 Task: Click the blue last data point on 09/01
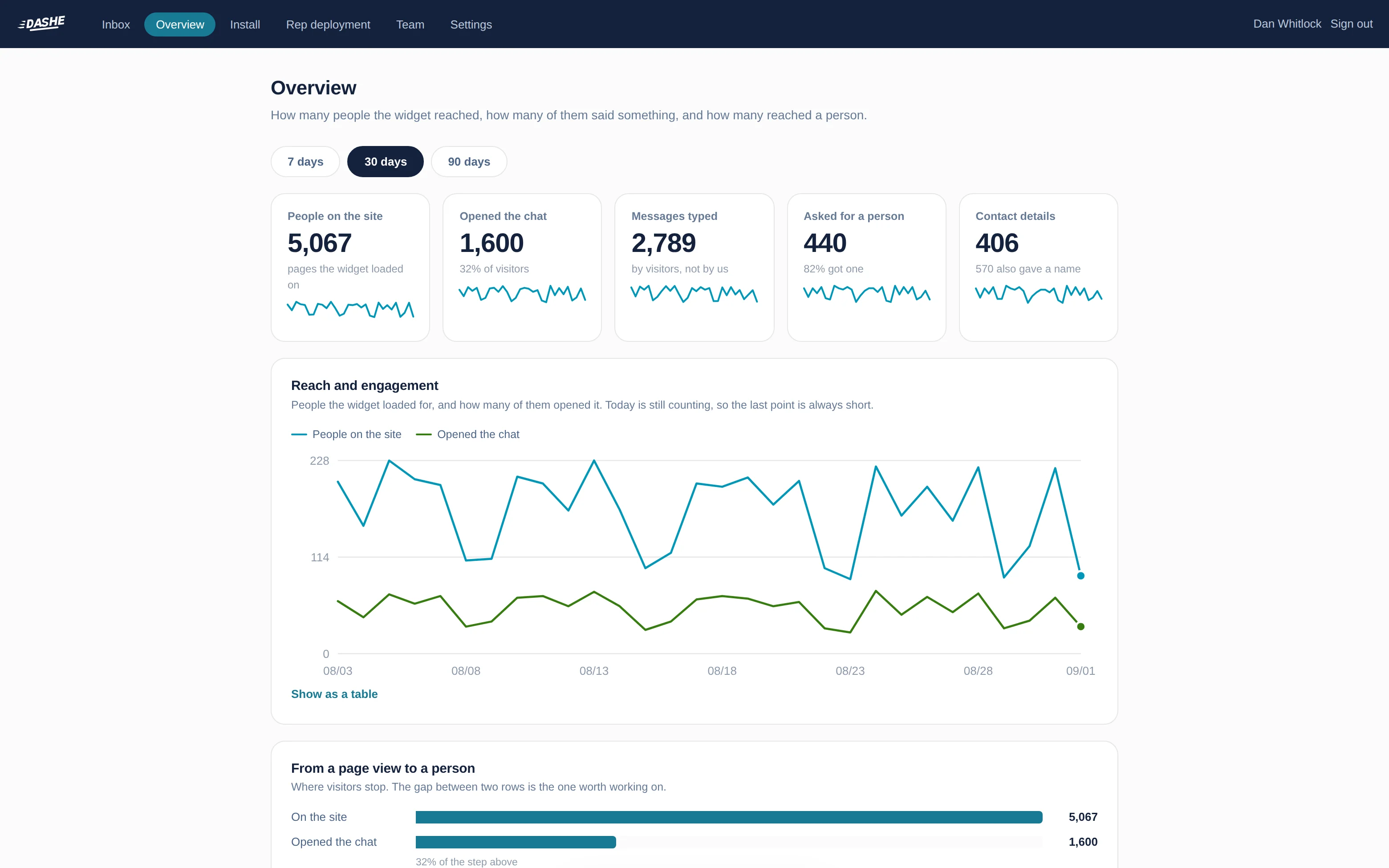click(x=1081, y=576)
